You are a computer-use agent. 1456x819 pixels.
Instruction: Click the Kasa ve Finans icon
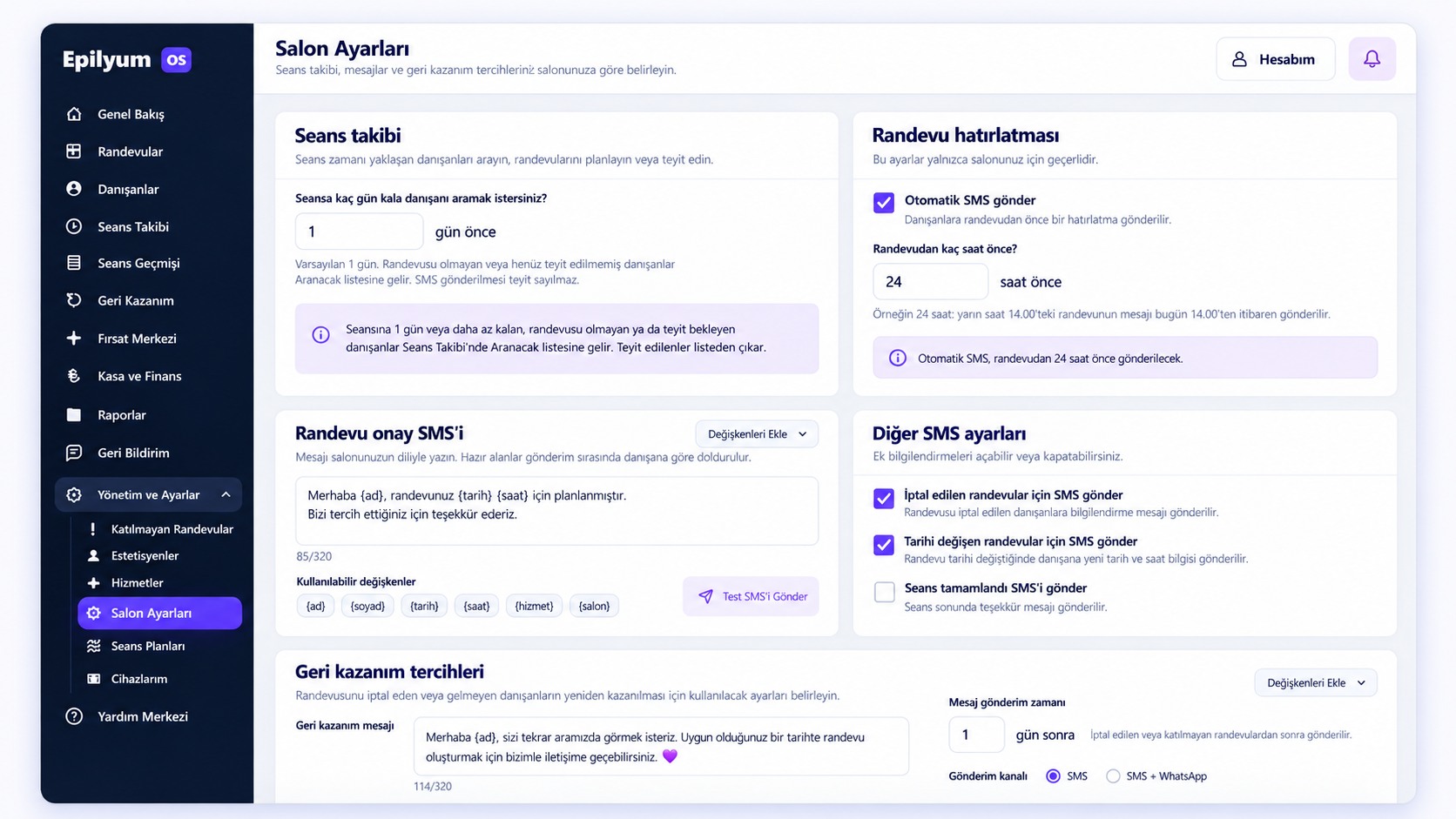click(x=74, y=376)
